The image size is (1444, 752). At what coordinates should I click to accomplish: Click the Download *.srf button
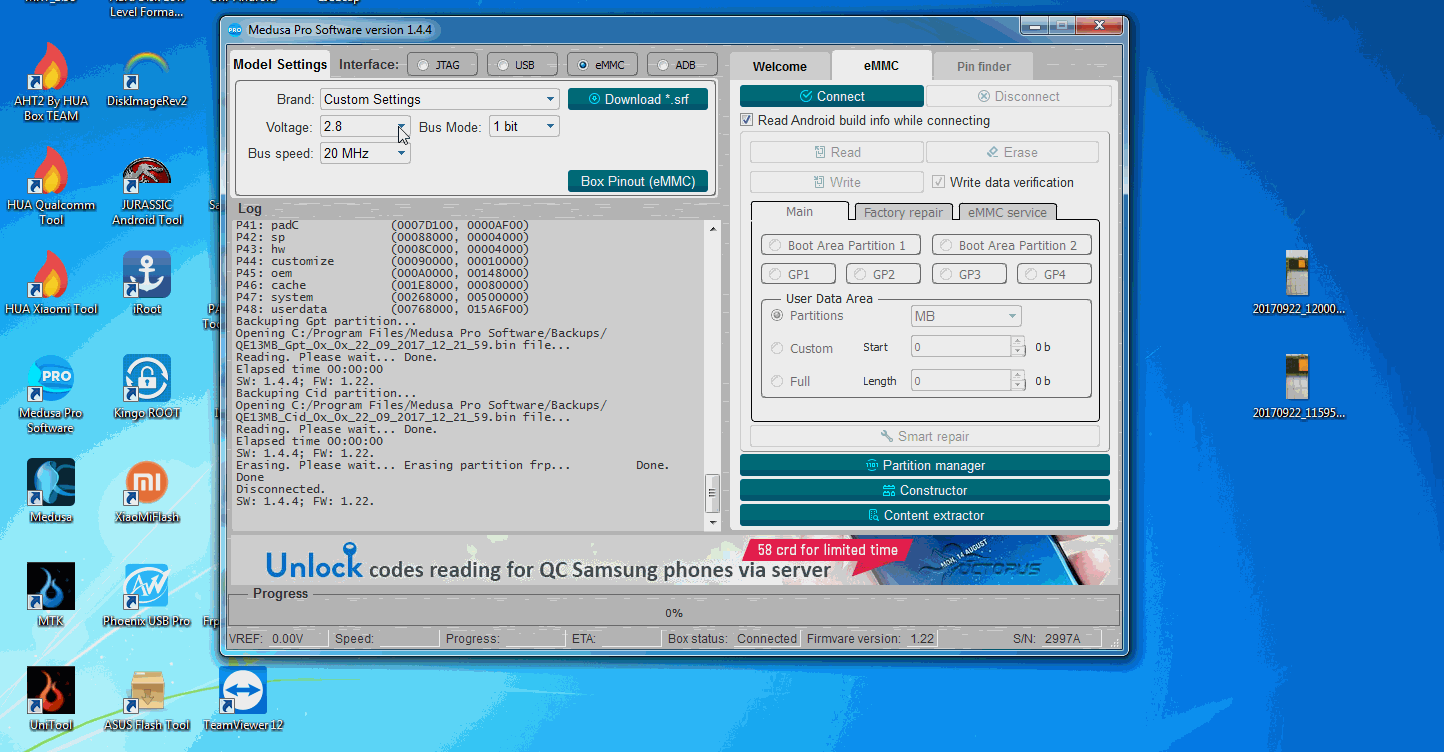click(638, 99)
